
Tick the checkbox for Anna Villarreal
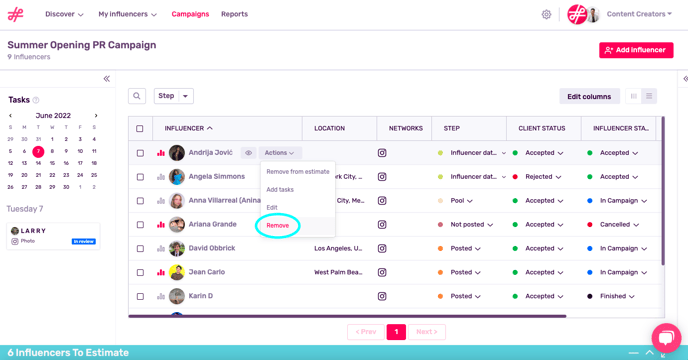tap(140, 201)
